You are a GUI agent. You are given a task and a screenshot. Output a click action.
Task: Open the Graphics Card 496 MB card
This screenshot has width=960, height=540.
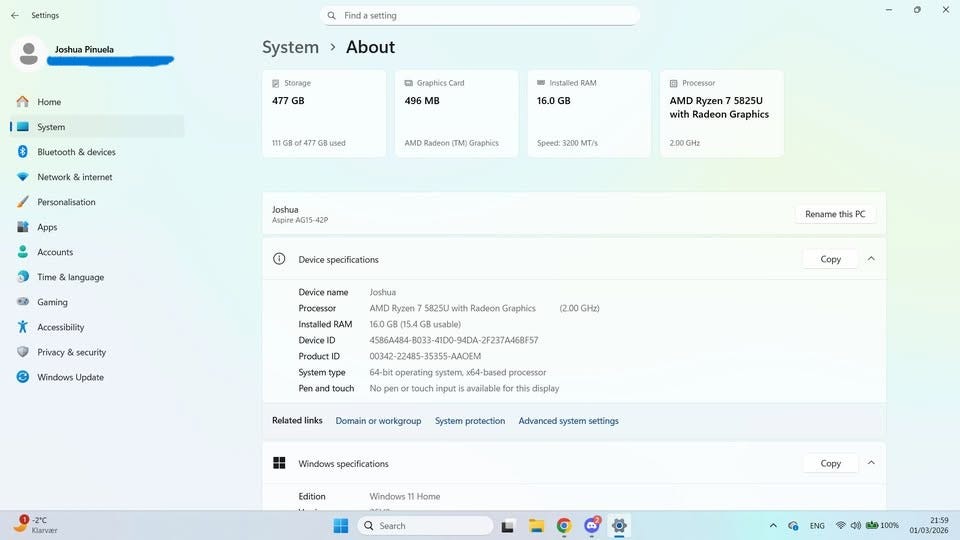pos(456,113)
